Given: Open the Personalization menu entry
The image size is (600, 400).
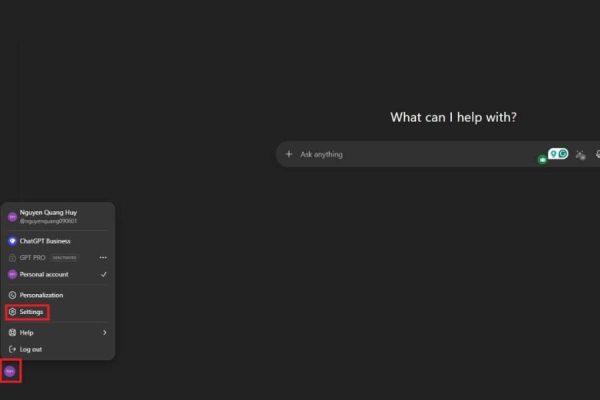Looking at the screenshot, I should point(41,295).
